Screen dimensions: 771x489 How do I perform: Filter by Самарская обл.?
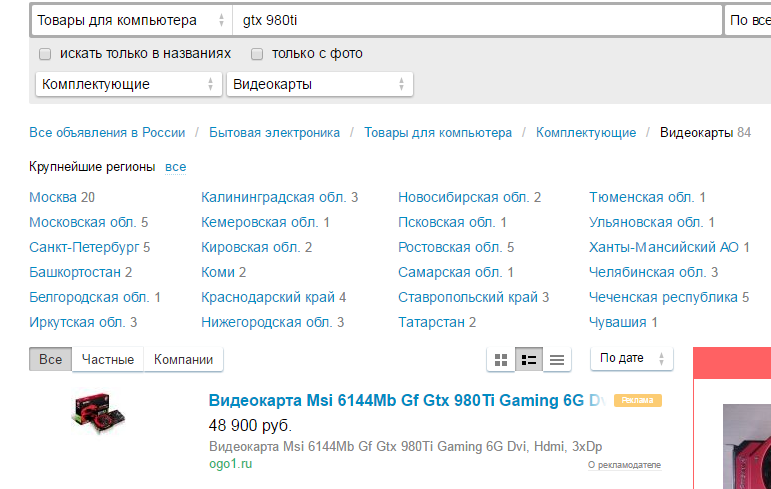click(450, 272)
